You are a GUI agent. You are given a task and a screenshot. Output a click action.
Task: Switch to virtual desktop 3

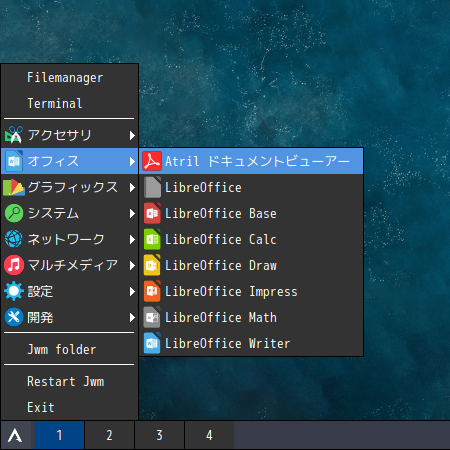[159, 435]
